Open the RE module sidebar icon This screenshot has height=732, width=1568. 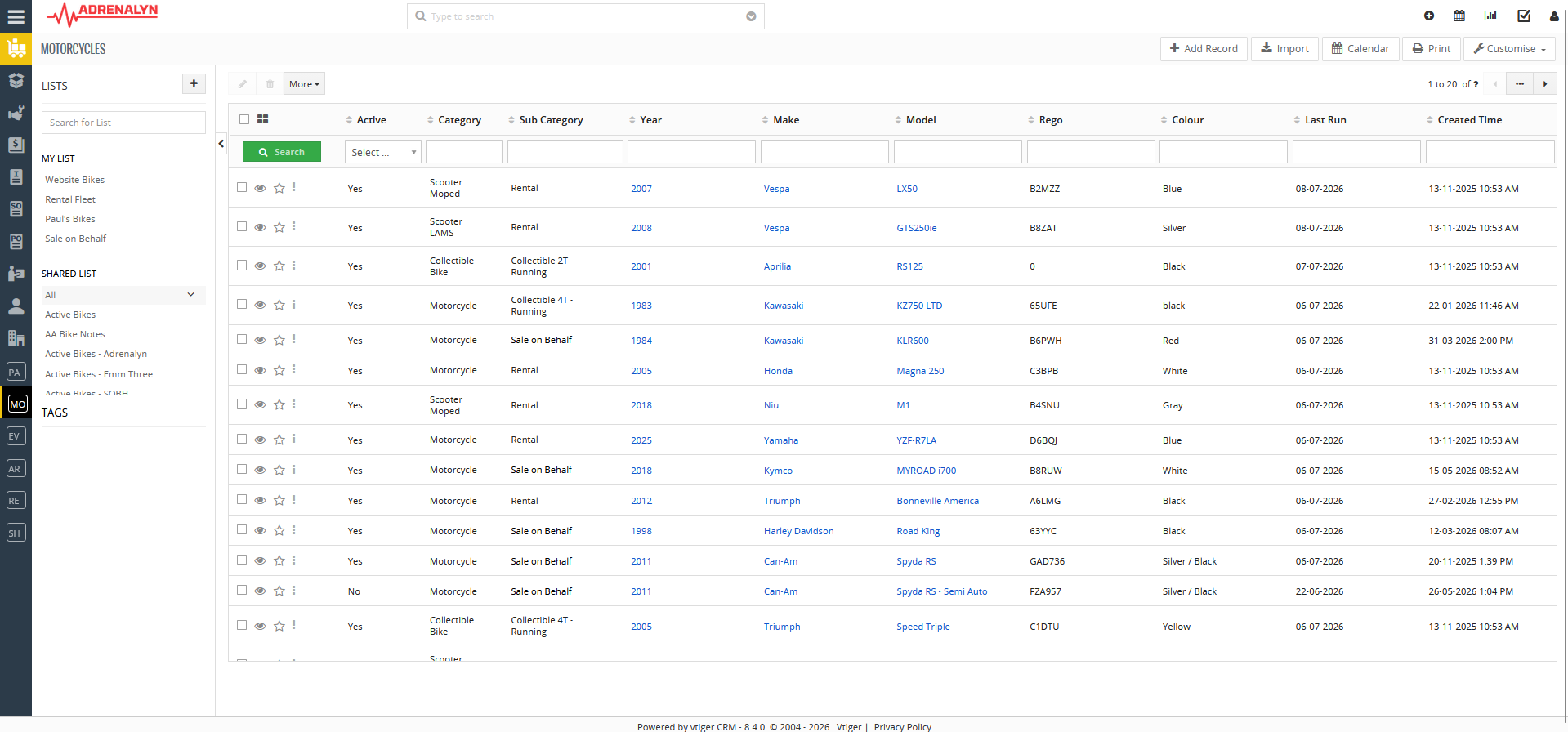click(x=16, y=501)
